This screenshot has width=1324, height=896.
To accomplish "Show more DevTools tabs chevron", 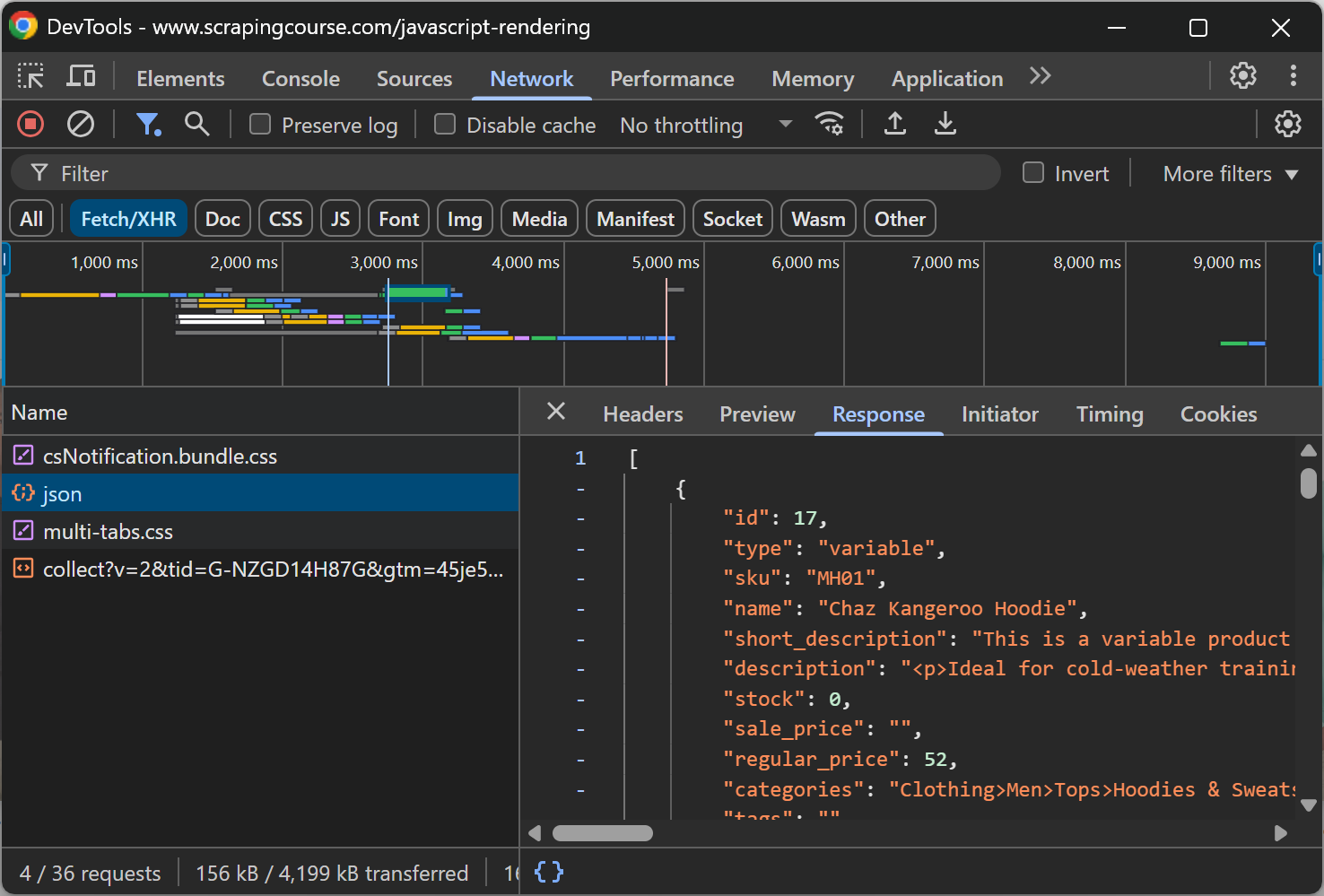I will tap(1040, 77).
